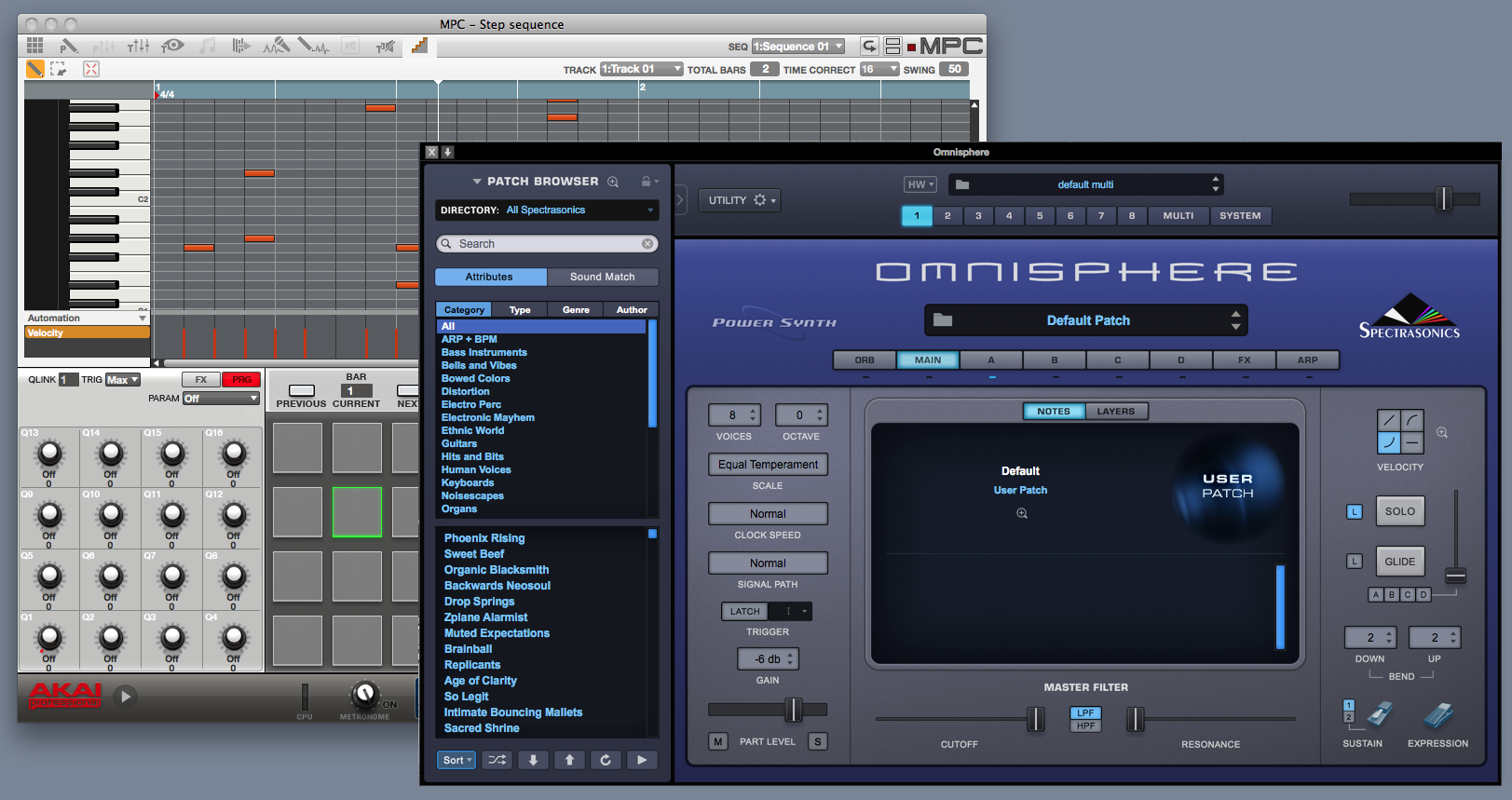This screenshot has height=800, width=1512.
Task: Toggle the HPF master filter type
Action: [x=1085, y=725]
